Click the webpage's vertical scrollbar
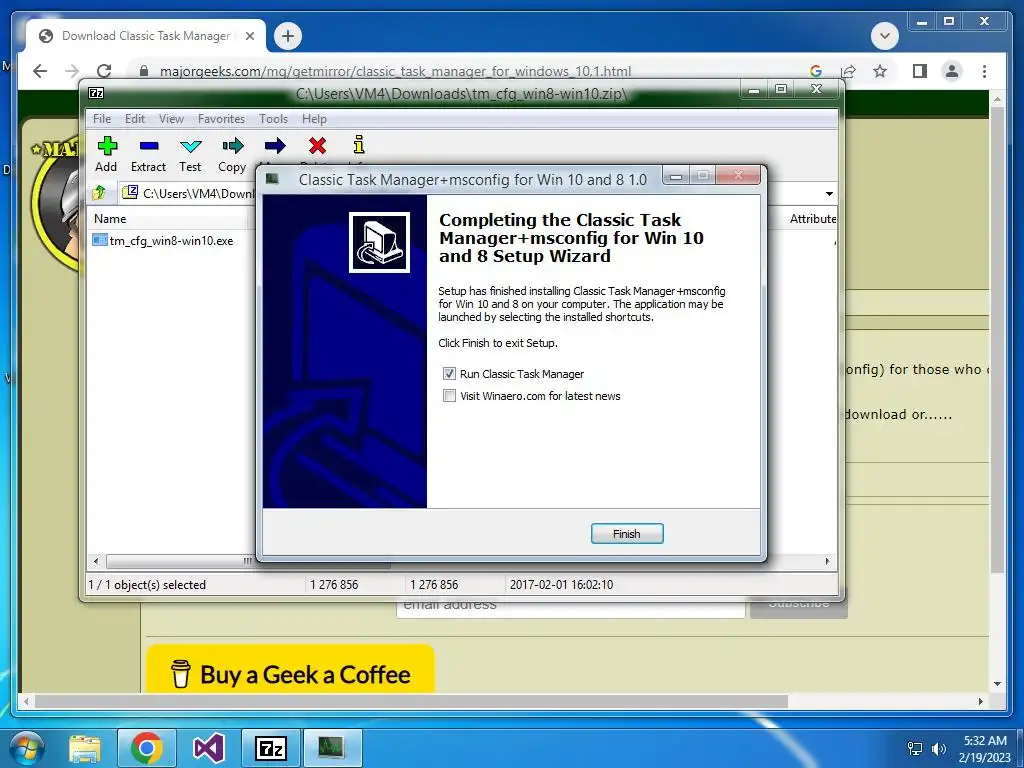This screenshot has width=1024, height=768. 997,340
